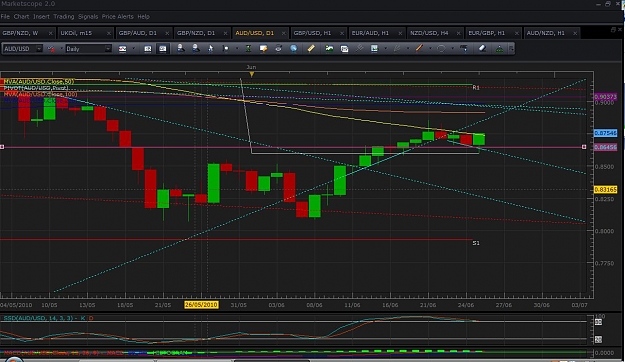The width and height of the screenshot is (625, 362).
Task: Click the pink line's right end handle
Action: click(x=584, y=147)
